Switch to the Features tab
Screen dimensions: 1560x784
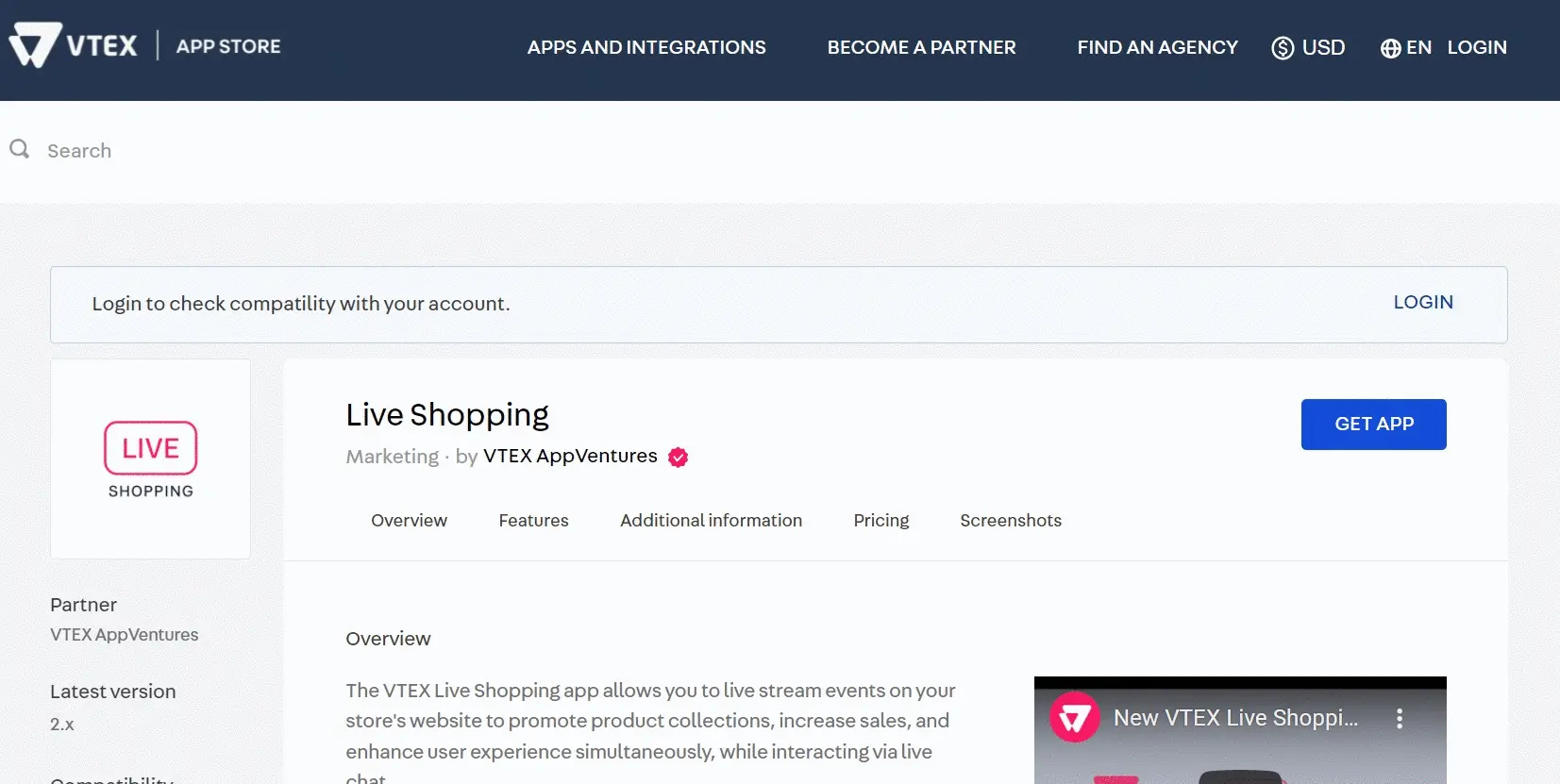[x=533, y=521]
